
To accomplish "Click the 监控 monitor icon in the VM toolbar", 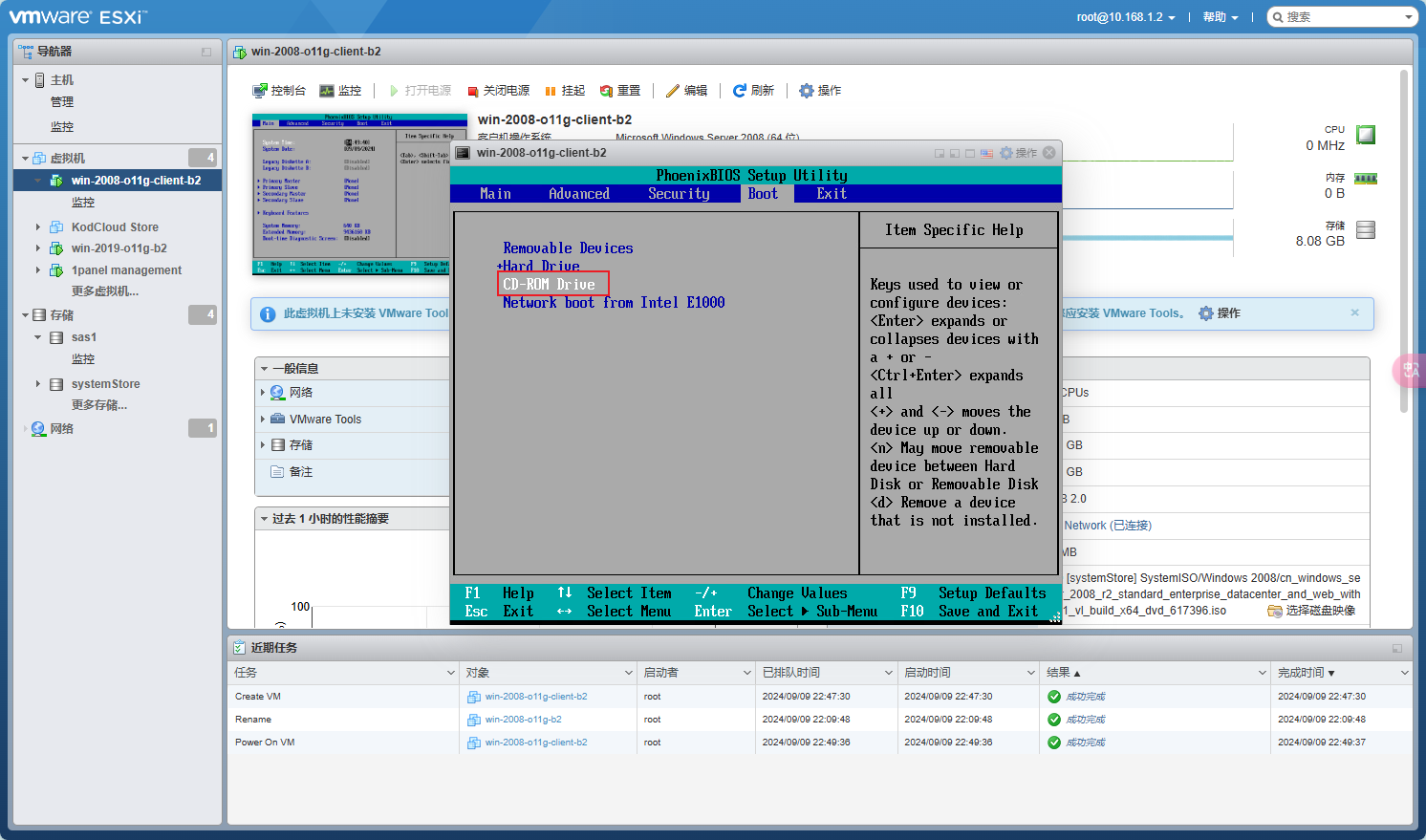I will pyautogui.click(x=327, y=91).
